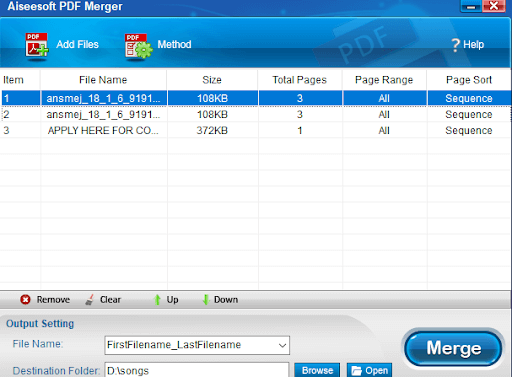The height and width of the screenshot is (377, 512).
Task: Click the Page Sort column header
Action: [x=469, y=80]
